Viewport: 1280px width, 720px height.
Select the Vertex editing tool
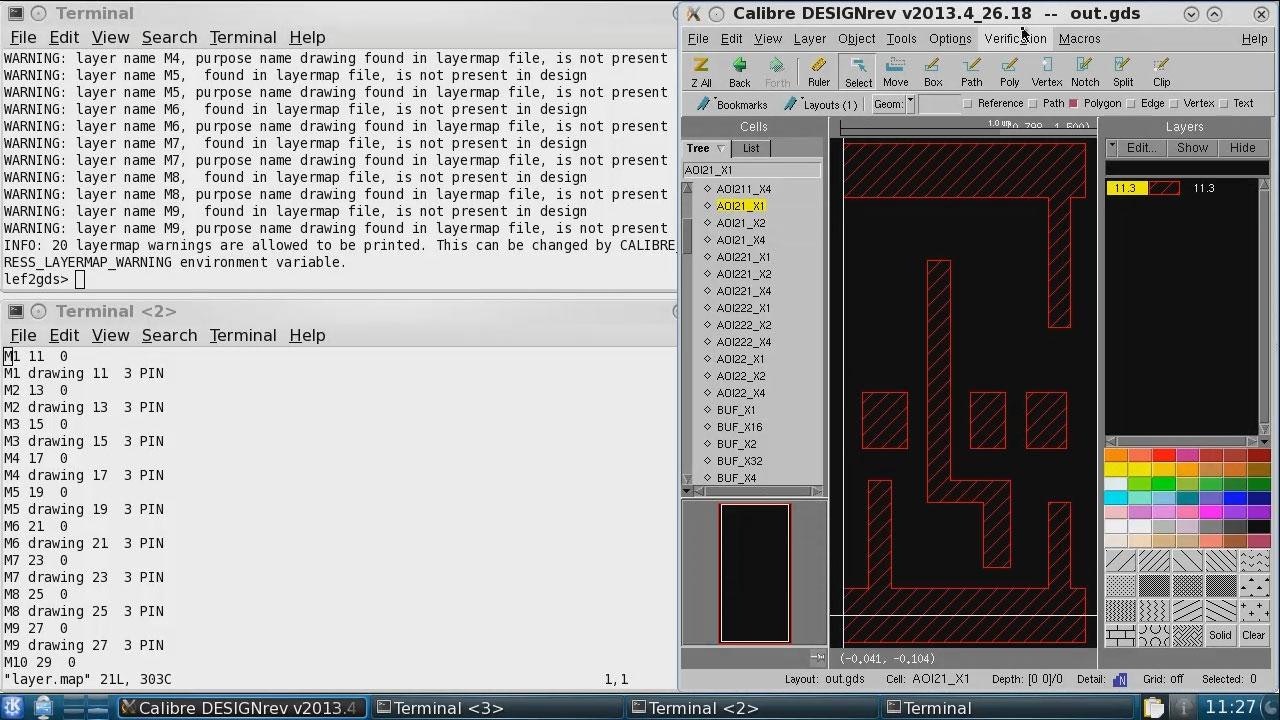(x=1047, y=72)
